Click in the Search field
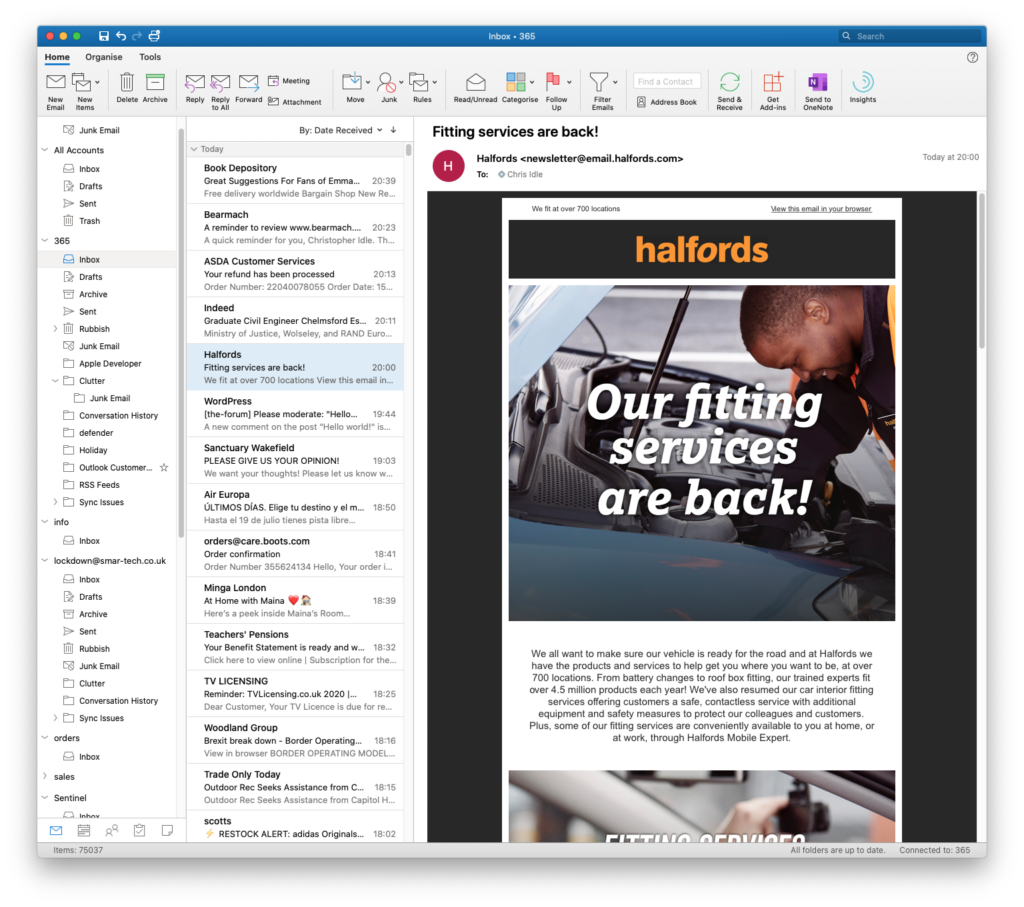This screenshot has height=907, width=1024. click(x=911, y=36)
